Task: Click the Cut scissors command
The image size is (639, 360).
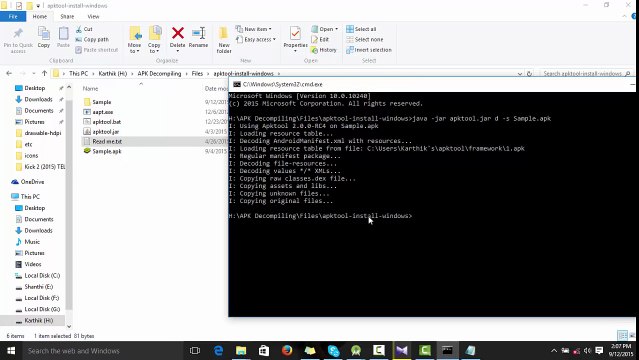Action: 84,29
